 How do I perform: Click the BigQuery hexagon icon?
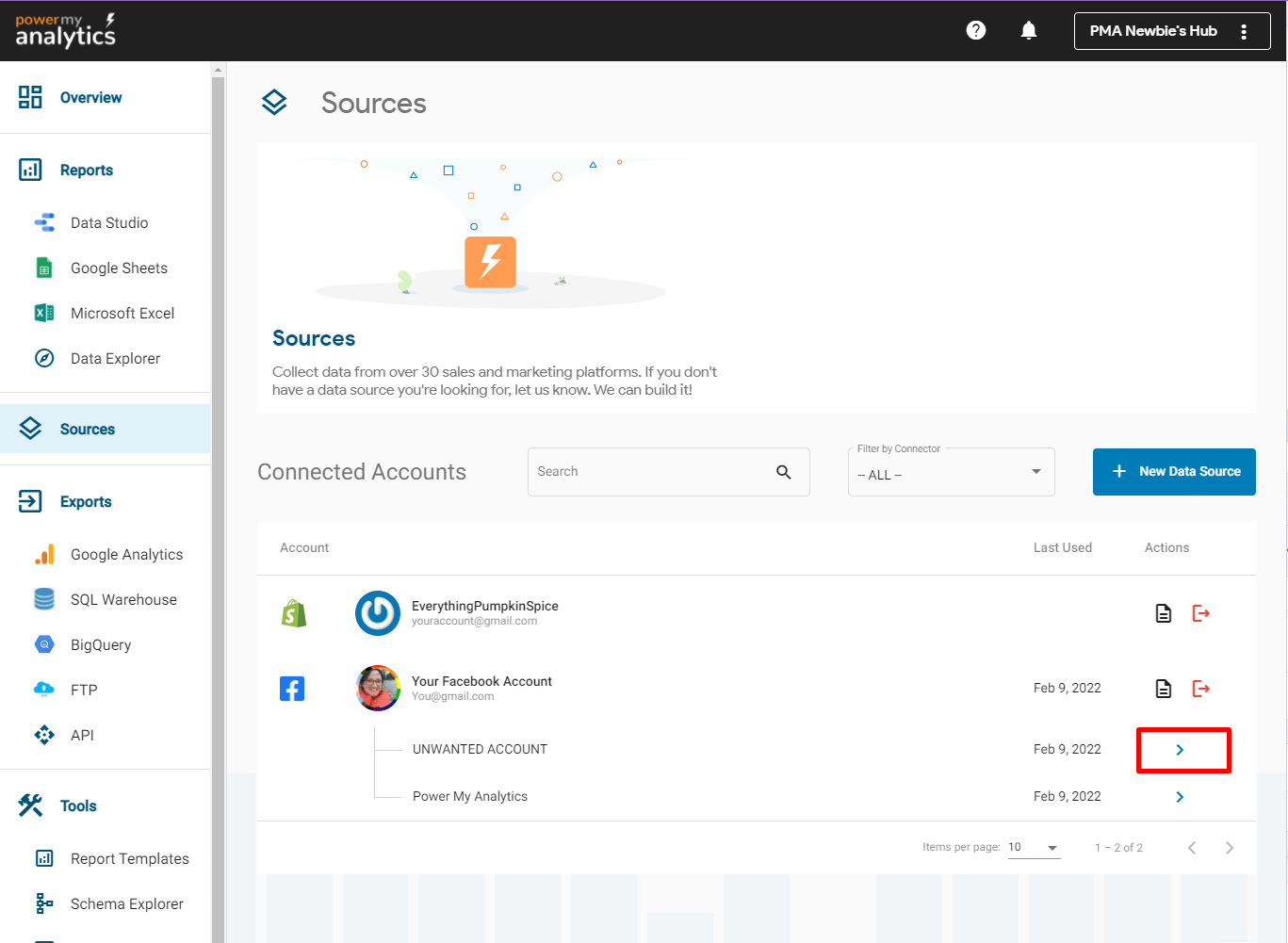click(44, 644)
